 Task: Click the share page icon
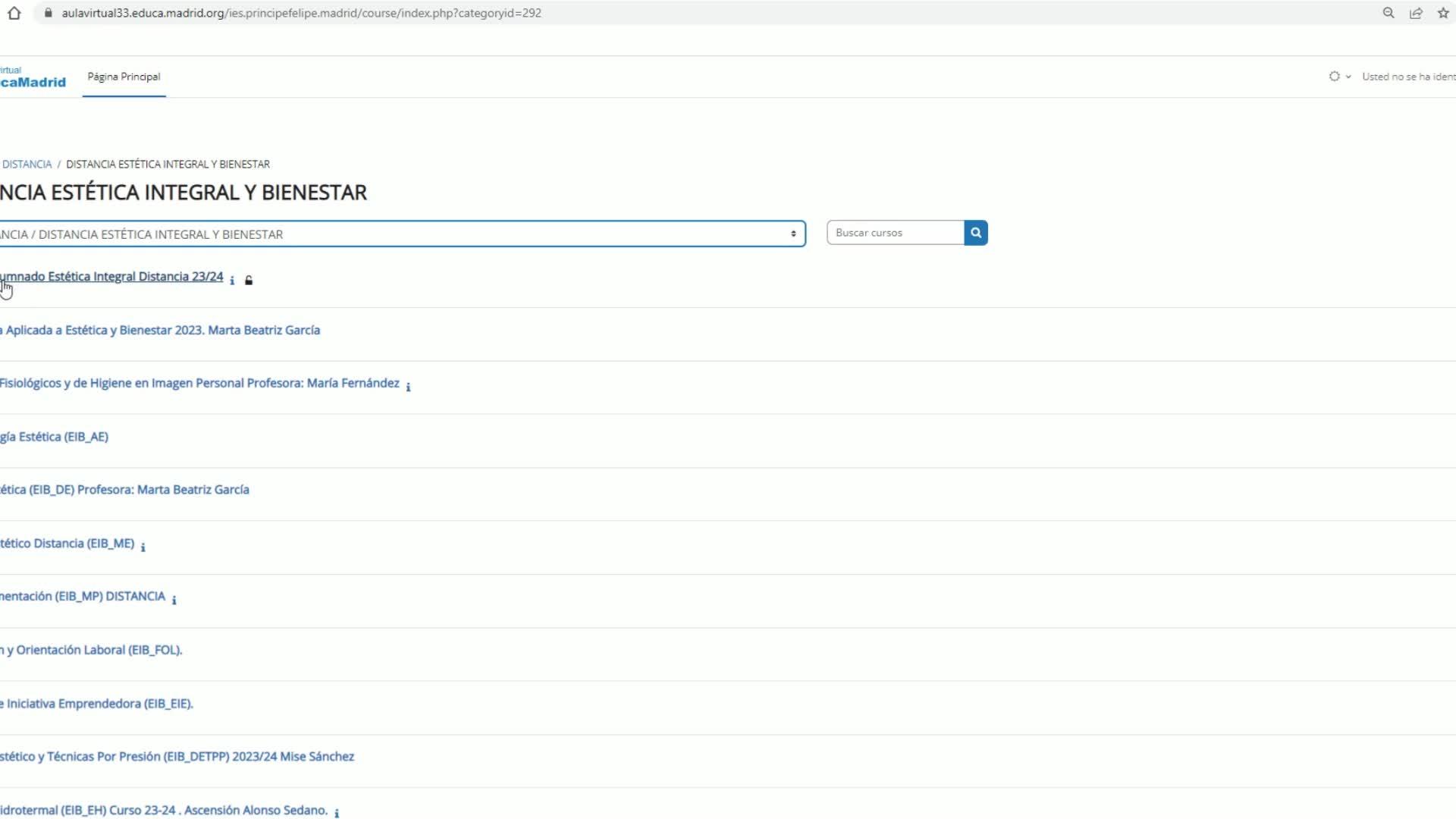[x=1416, y=13]
